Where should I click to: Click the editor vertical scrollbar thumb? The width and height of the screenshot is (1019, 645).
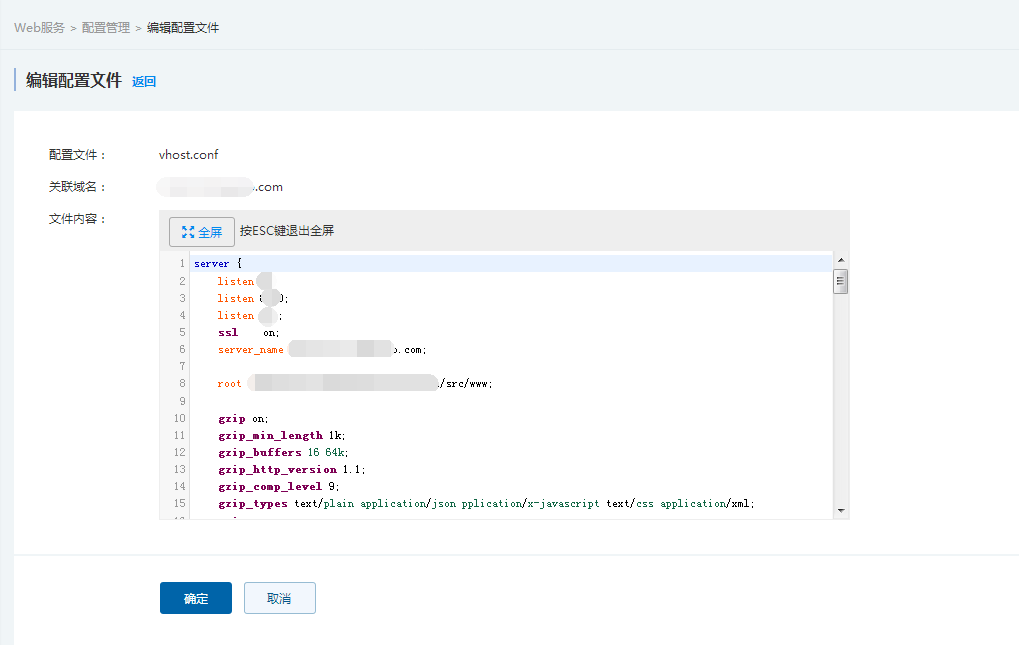point(840,281)
